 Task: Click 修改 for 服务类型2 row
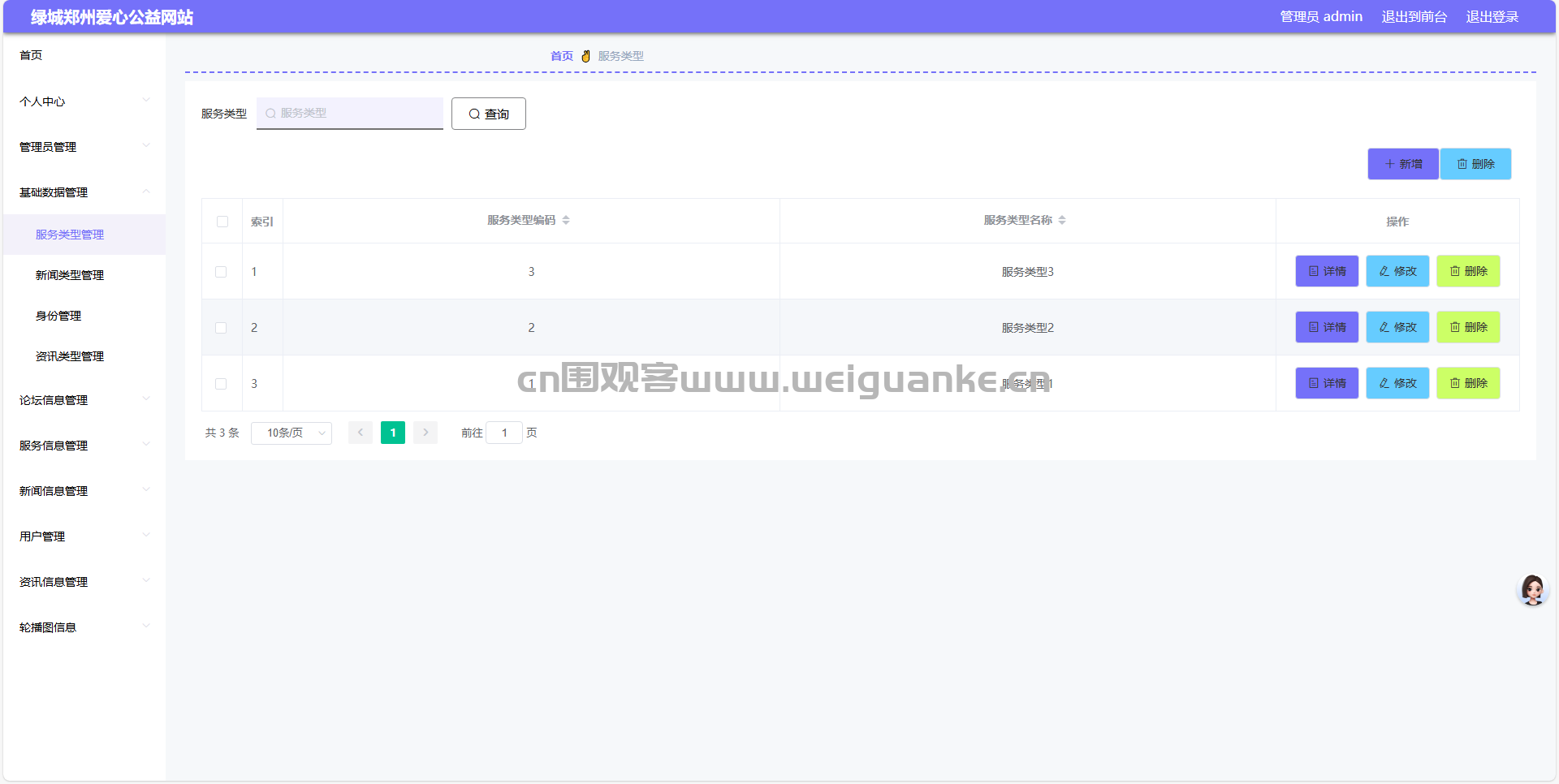coord(1397,327)
